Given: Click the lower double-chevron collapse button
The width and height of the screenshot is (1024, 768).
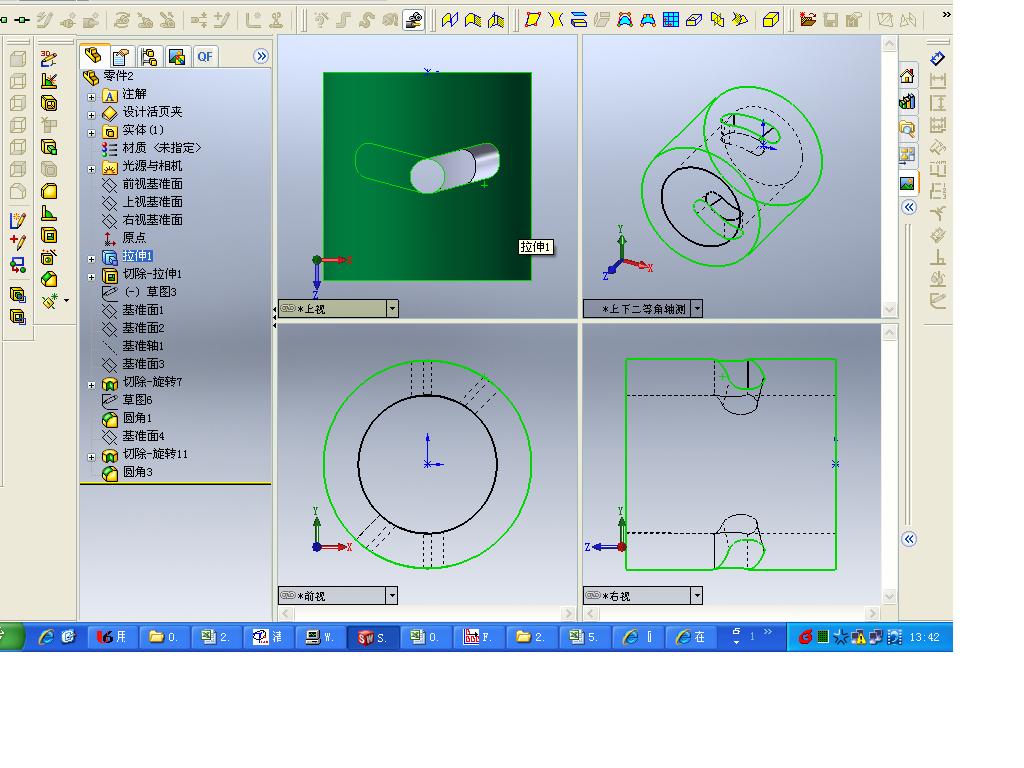Looking at the screenshot, I should click(x=909, y=539).
